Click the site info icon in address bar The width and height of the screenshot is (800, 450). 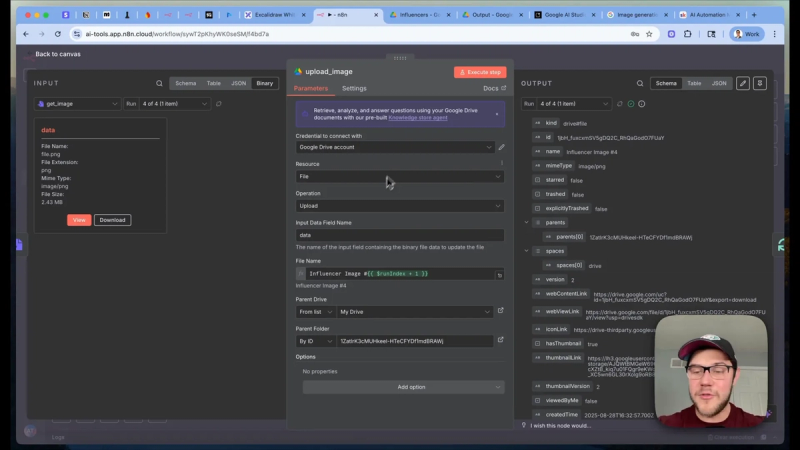77,34
